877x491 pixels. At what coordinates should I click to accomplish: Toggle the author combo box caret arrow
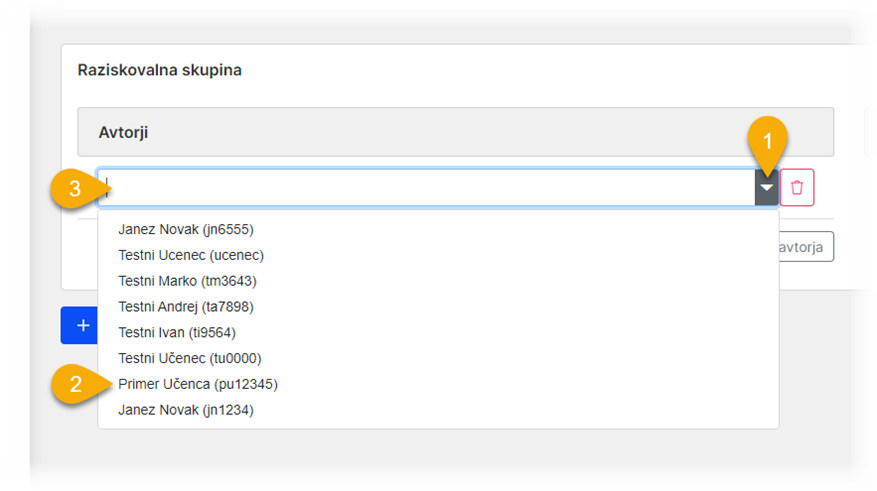click(x=766, y=188)
